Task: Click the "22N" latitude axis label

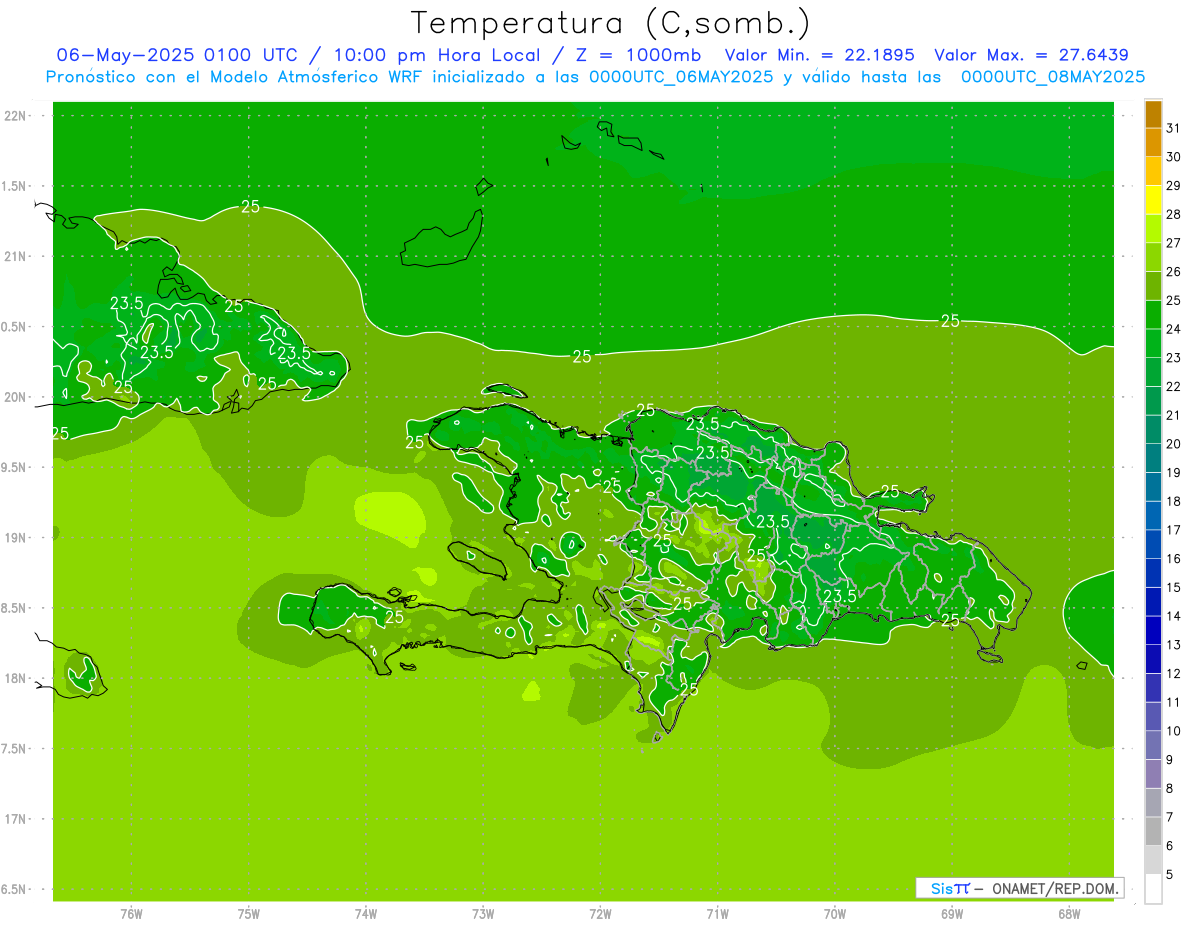Action: [x=17, y=116]
